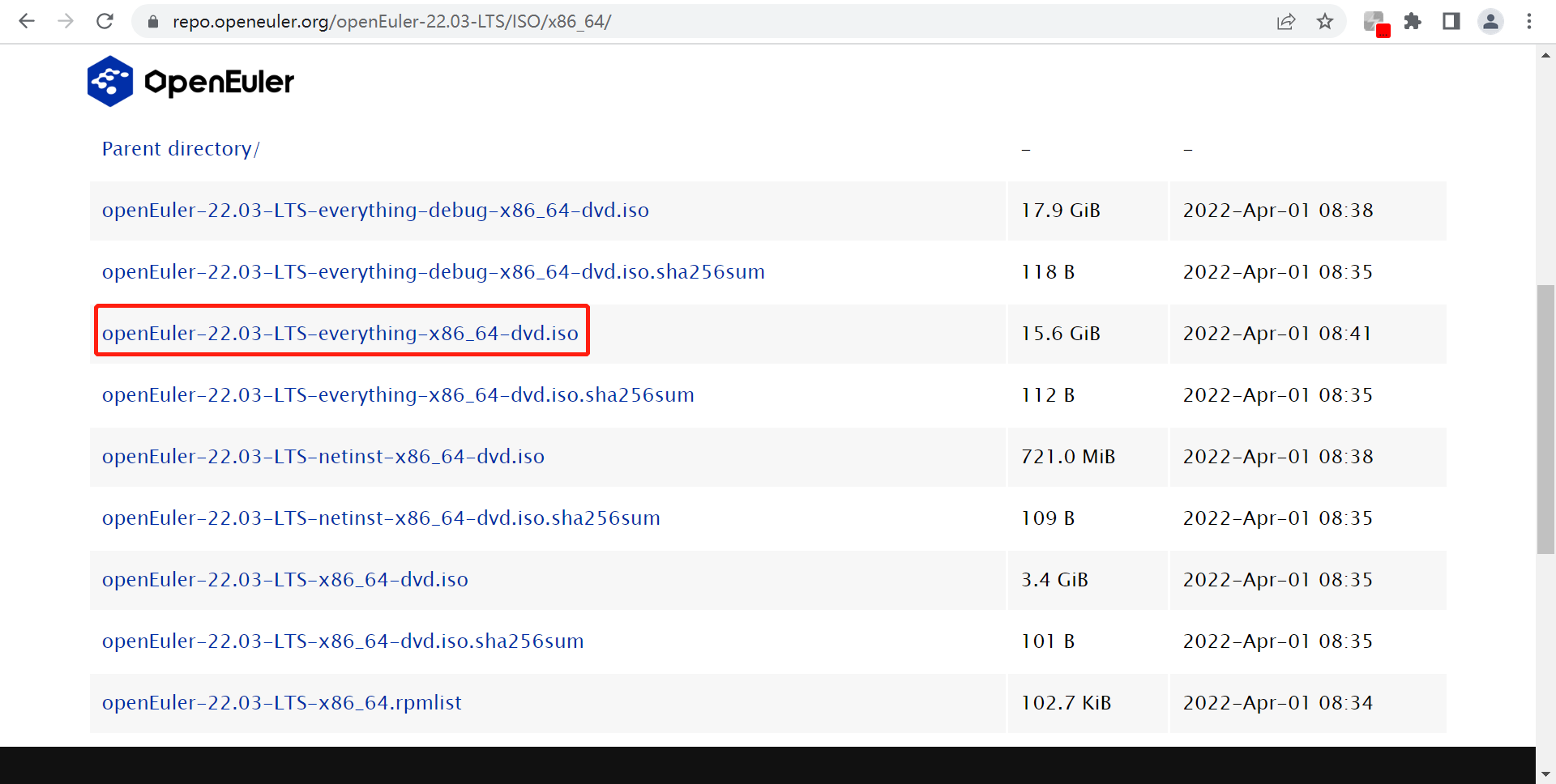Open openEuler-22.03-LTS-x86_64.rpmlist file
The height and width of the screenshot is (784, 1556).
[x=282, y=703]
